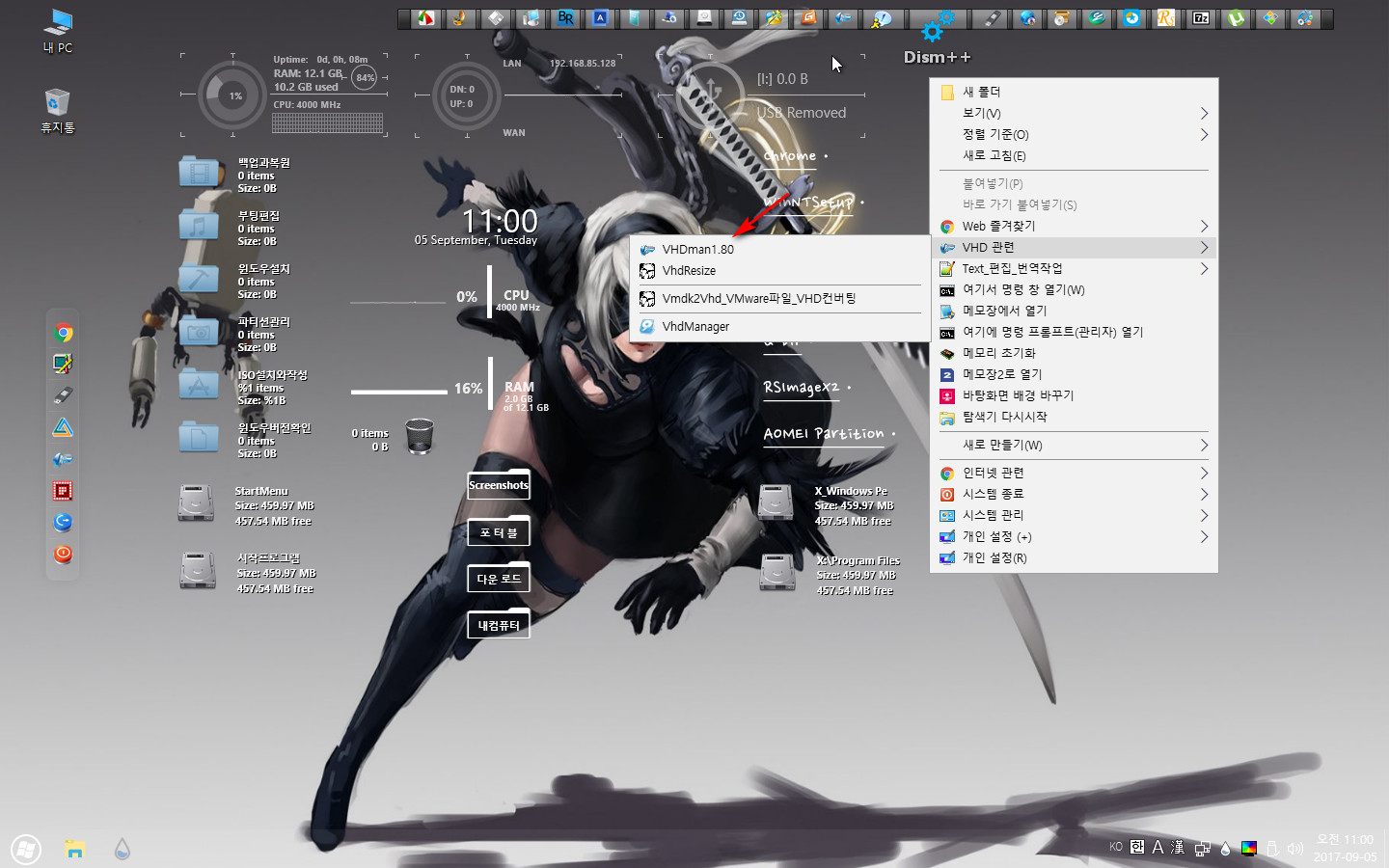1389x868 pixels.
Task: Expand the 시스템 종료 submenu
Action: pyautogui.click(x=1074, y=494)
